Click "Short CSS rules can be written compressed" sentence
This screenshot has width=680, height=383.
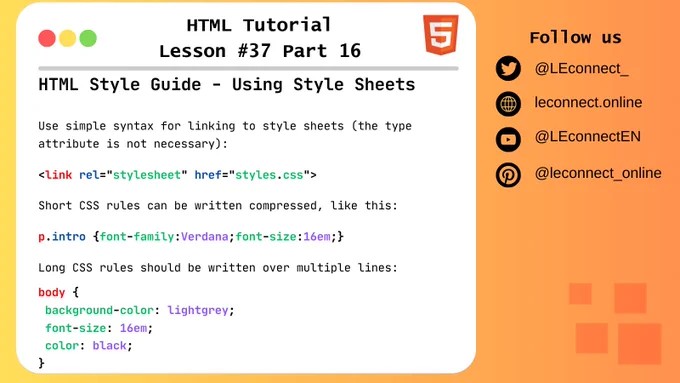pos(218,206)
